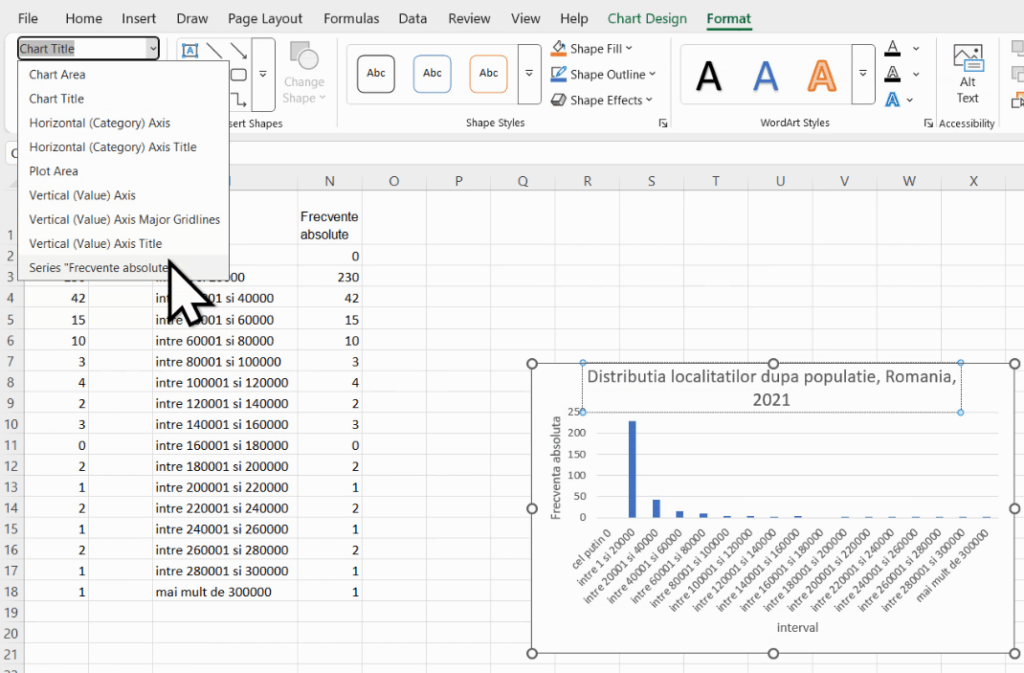The width and height of the screenshot is (1024, 673).
Task: Choose the black WordArt style A
Action: pyautogui.click(x=709, y=74)
